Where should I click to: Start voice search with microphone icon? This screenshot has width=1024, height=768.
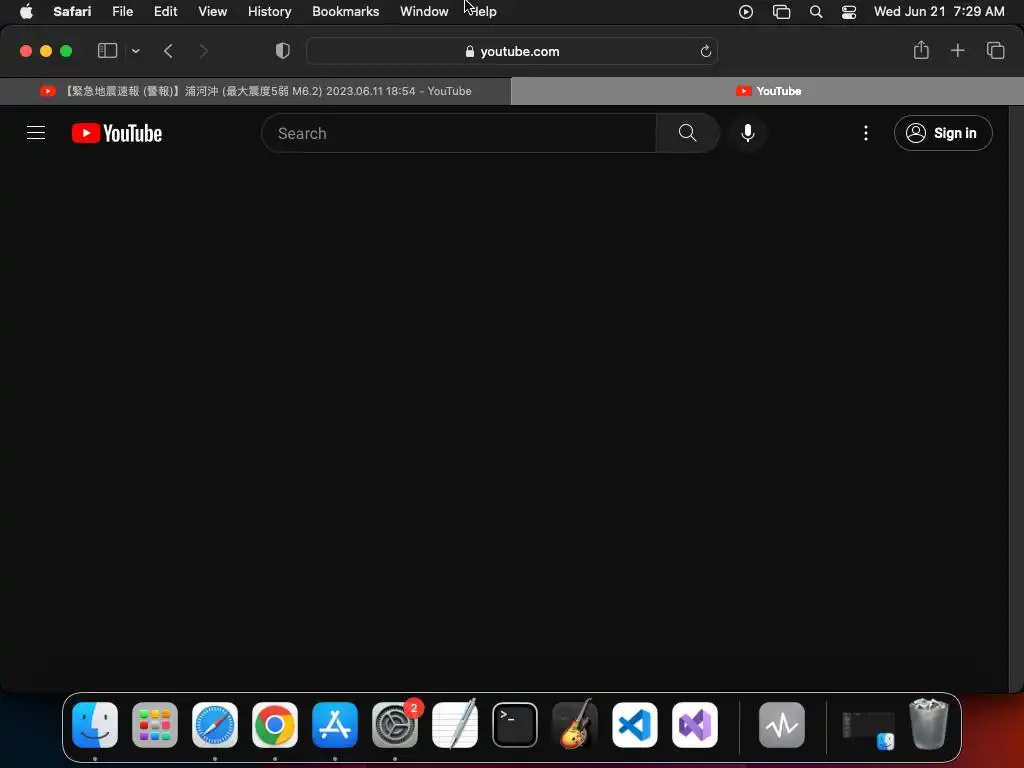[748, 133]
